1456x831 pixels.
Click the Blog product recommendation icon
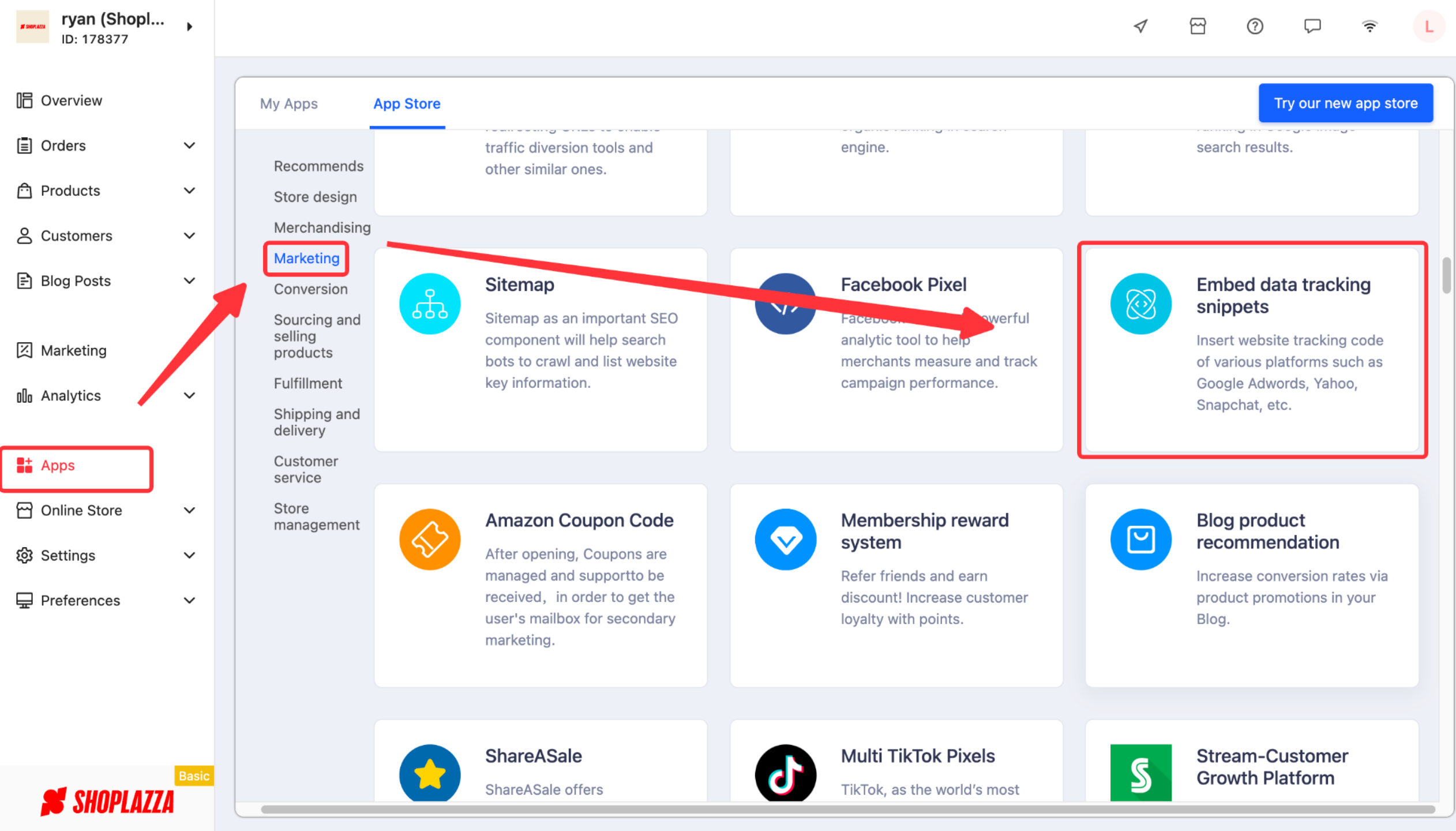[1140, 539]
